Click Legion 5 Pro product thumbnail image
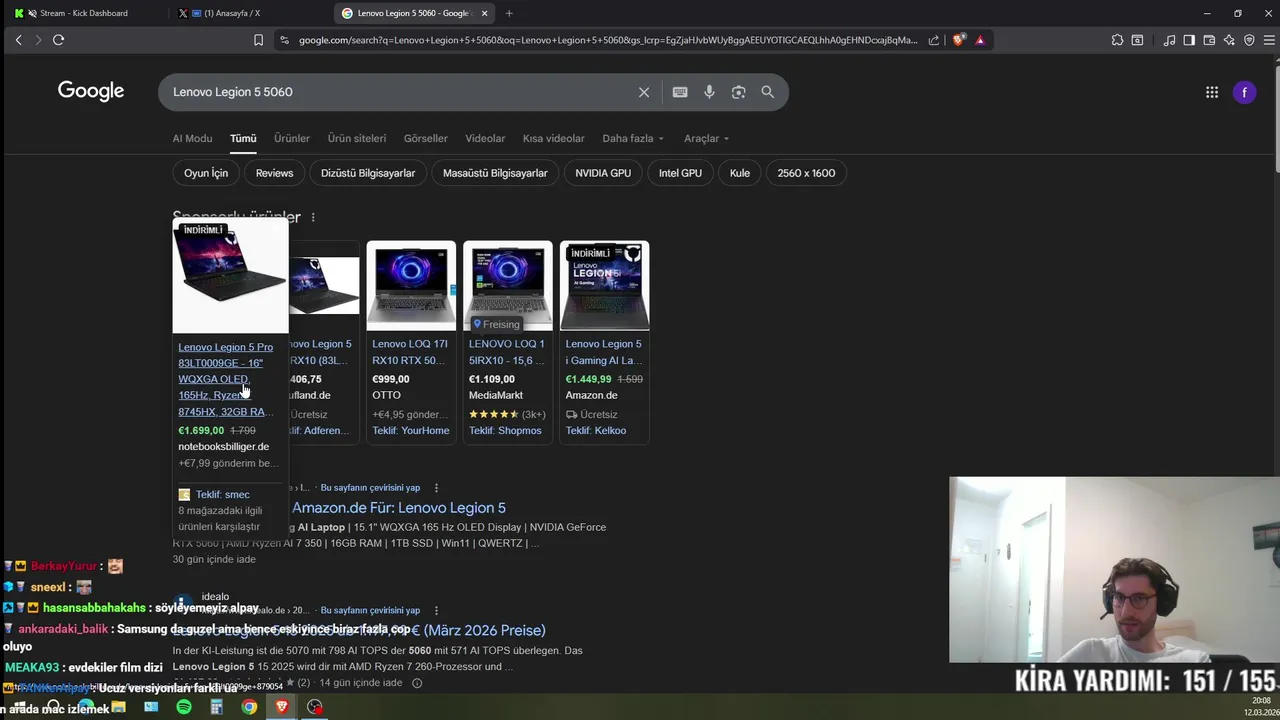Image resolution: width=1280 pixels, height=720 pixels. pyautogui.click(x=230, y=277)
